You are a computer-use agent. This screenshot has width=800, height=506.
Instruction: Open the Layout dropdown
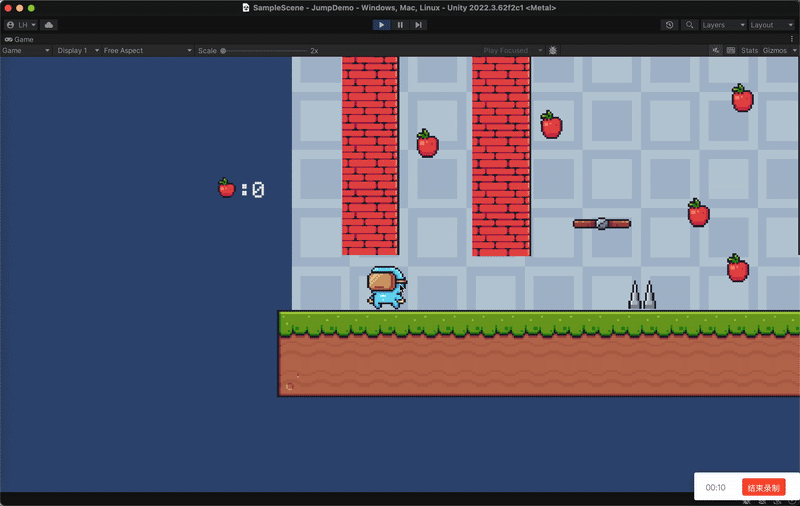coord(770,25)
